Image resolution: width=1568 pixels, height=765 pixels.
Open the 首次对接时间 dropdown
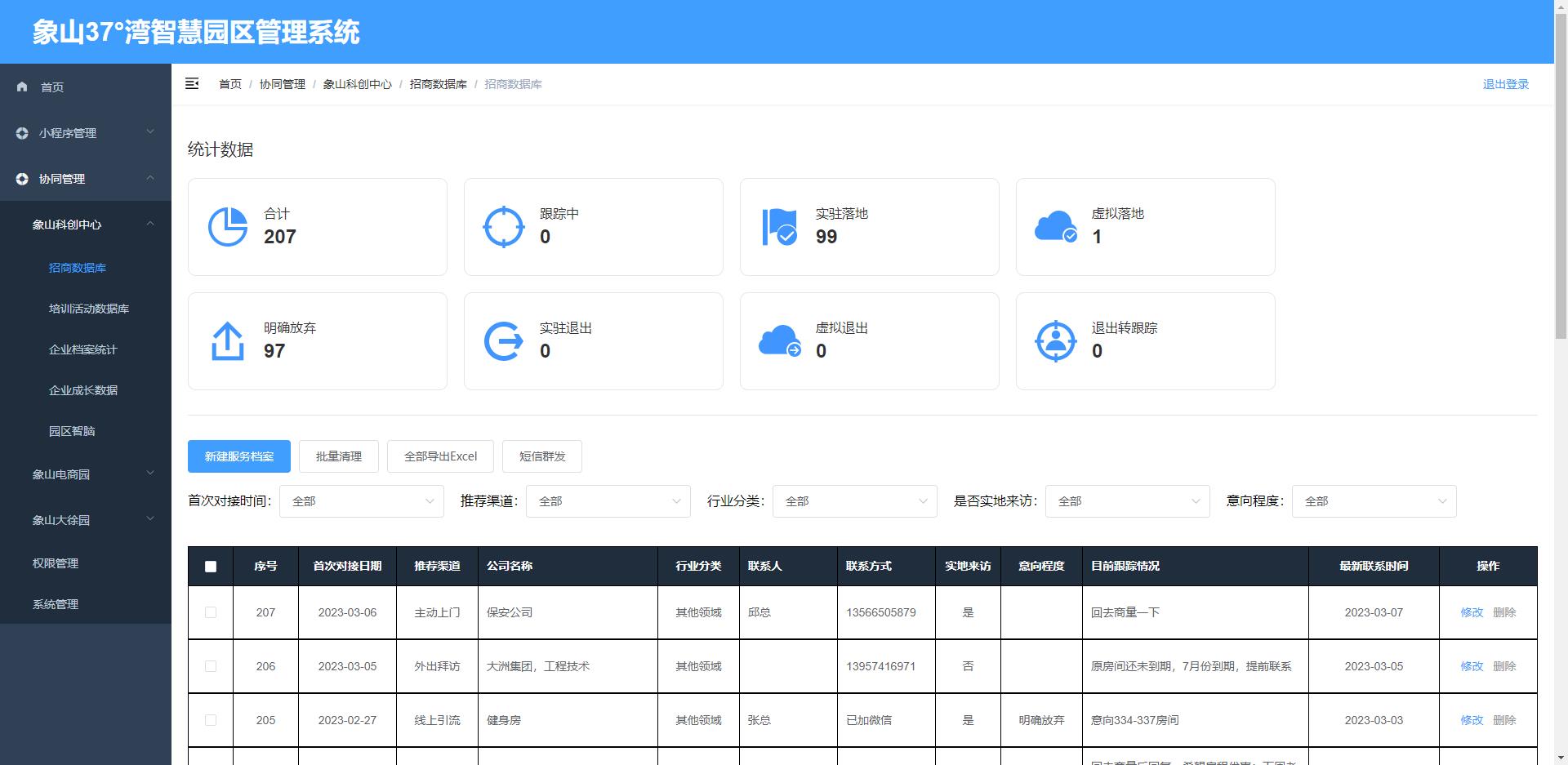(x=362, y=501)
